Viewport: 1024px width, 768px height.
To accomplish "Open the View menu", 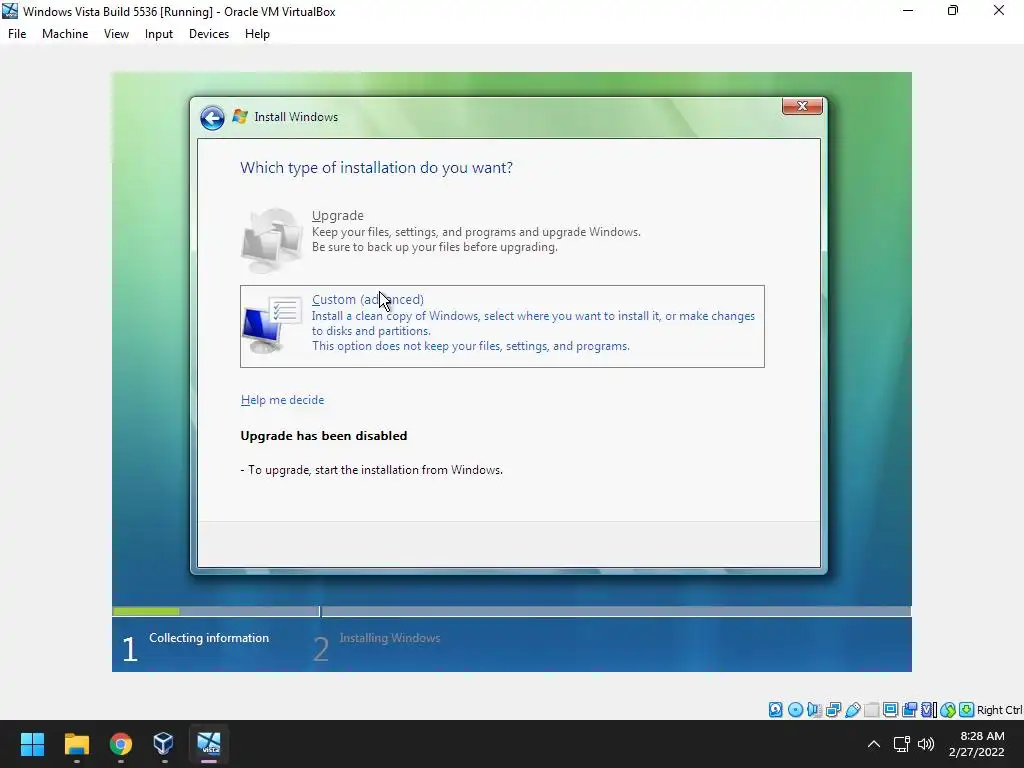I will (x=116, y=34).
